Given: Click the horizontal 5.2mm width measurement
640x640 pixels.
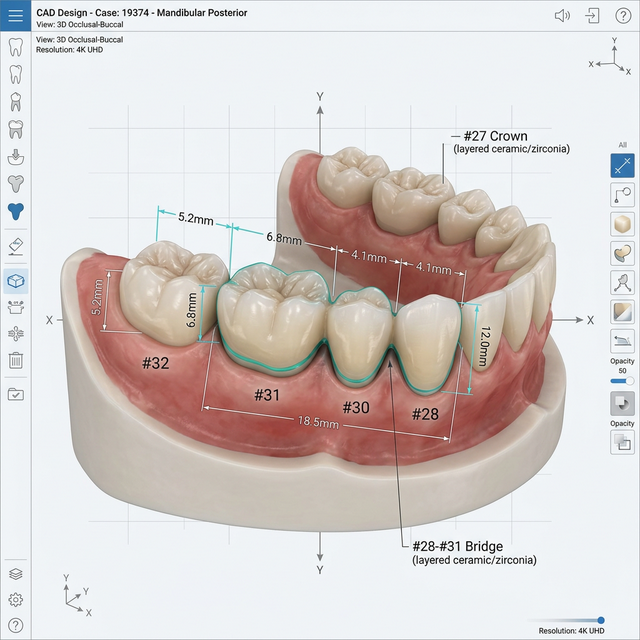Looking at the screenshot, I should (196, 218).
